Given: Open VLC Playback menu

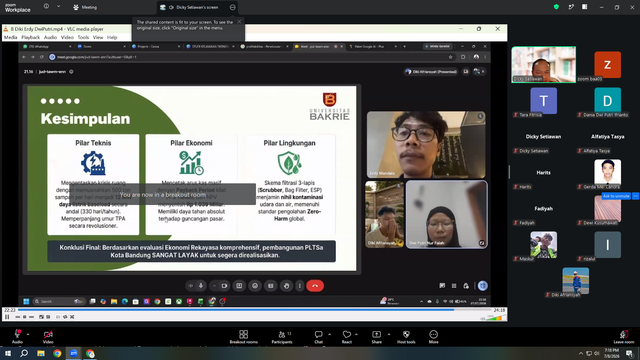Looking at the screenshot, I should tap(31, 37).
